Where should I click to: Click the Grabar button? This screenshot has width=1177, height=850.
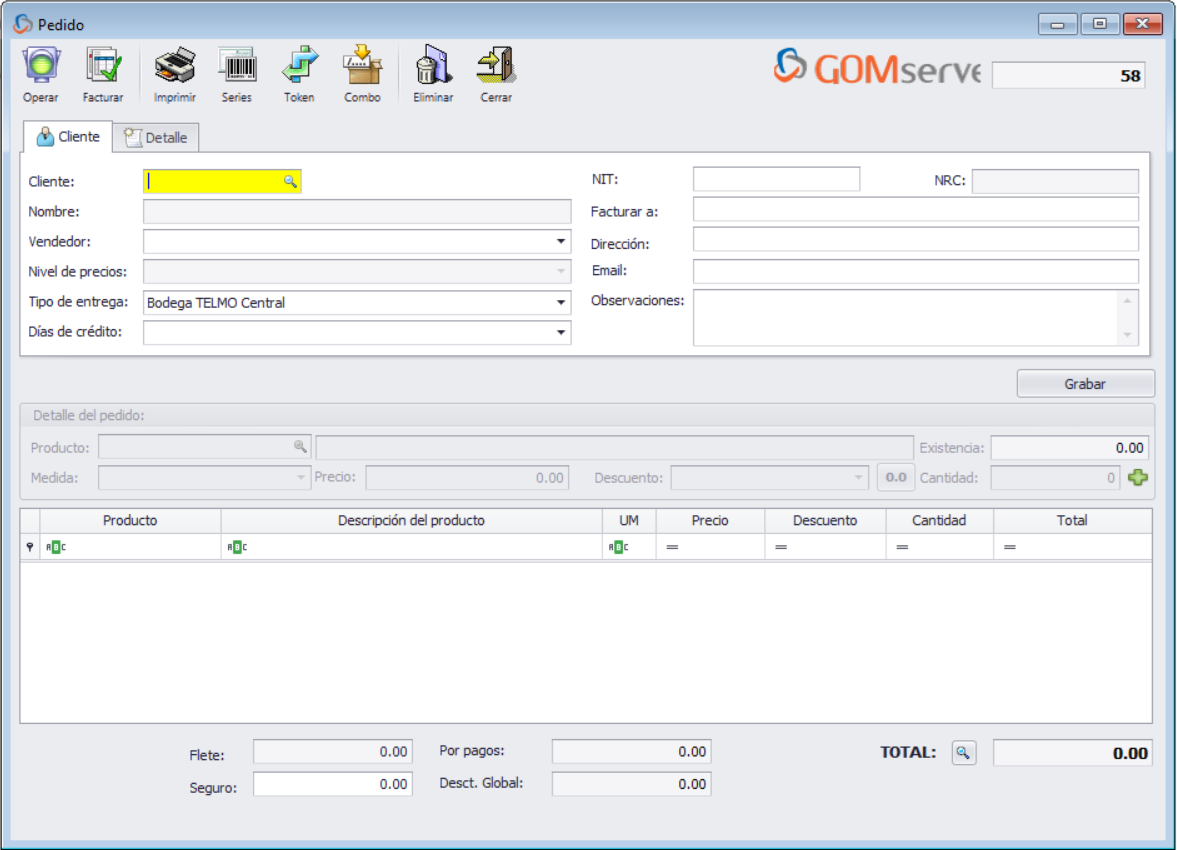coord(1085,384)
